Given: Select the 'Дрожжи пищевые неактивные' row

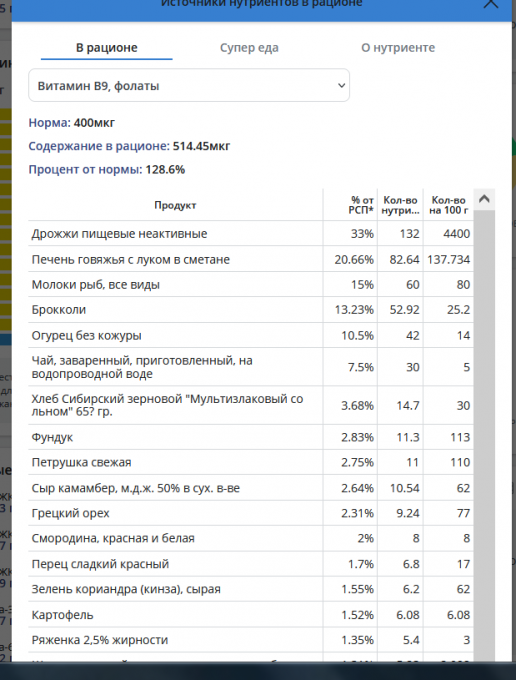Looking at the screenshot, I should click(251, 233).
